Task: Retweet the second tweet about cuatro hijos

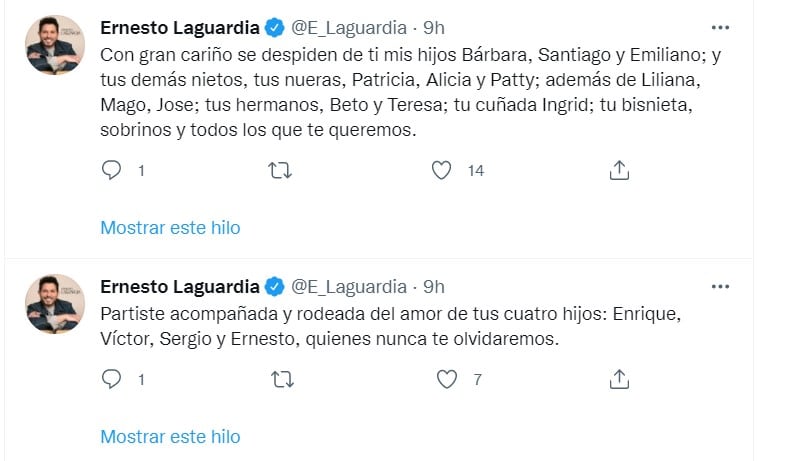Action: 281,379
